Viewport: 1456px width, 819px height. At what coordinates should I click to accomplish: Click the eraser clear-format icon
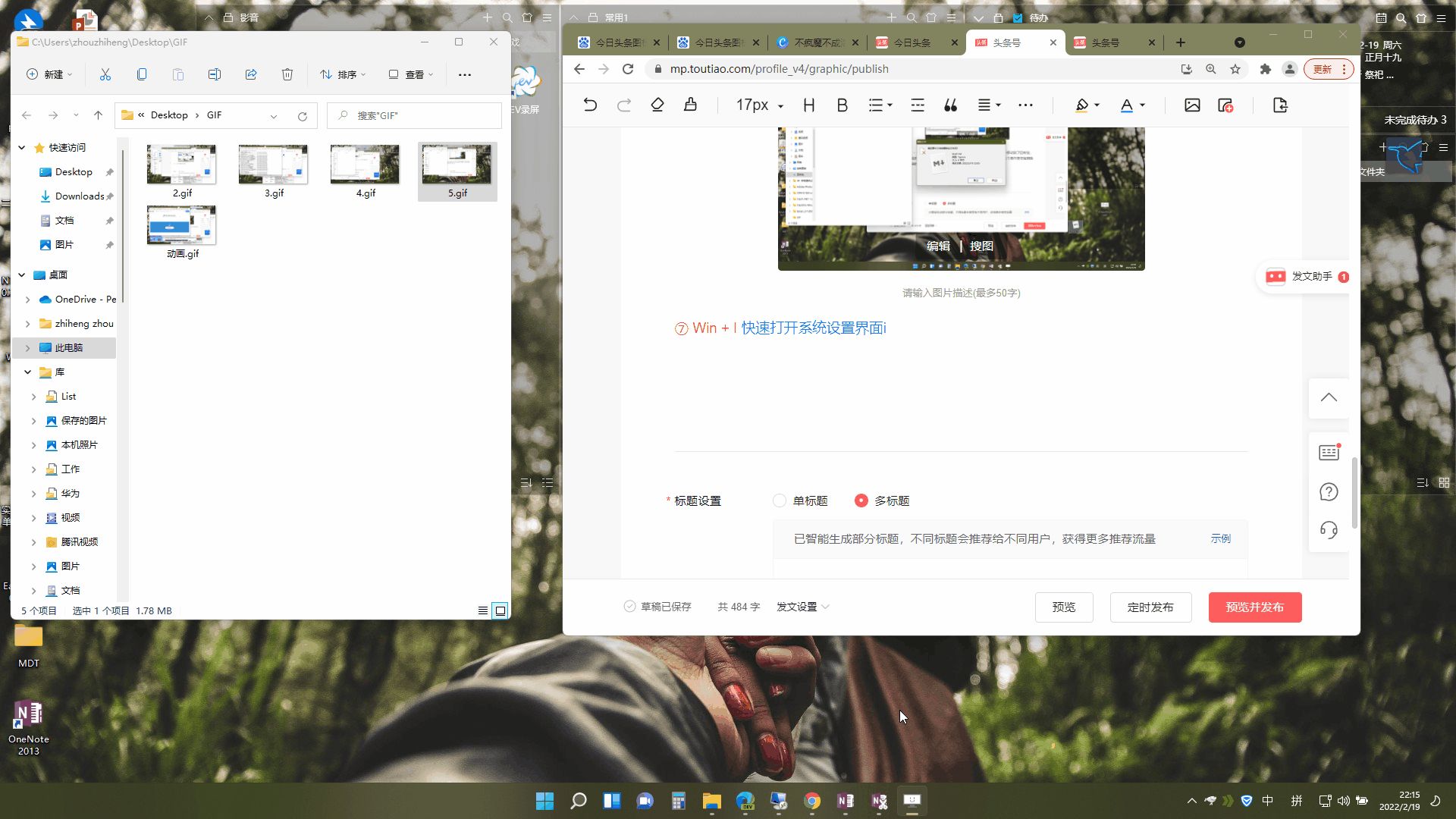click(657, 105)
